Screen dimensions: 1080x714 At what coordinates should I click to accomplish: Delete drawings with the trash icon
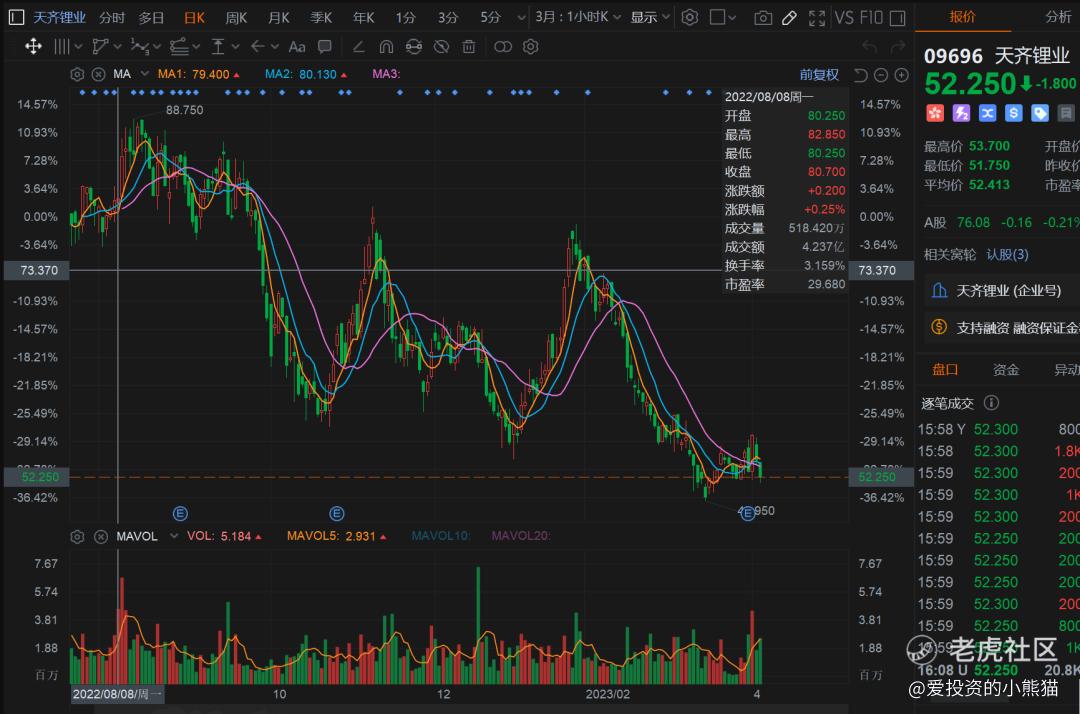(469, 47)
